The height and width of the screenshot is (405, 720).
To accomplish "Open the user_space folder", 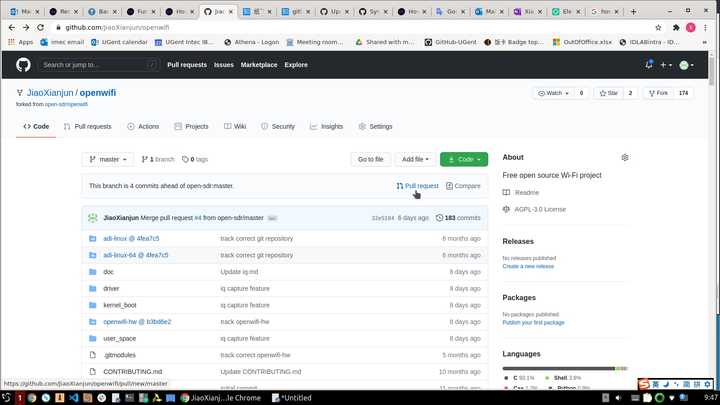I will [x=119, y=338].
